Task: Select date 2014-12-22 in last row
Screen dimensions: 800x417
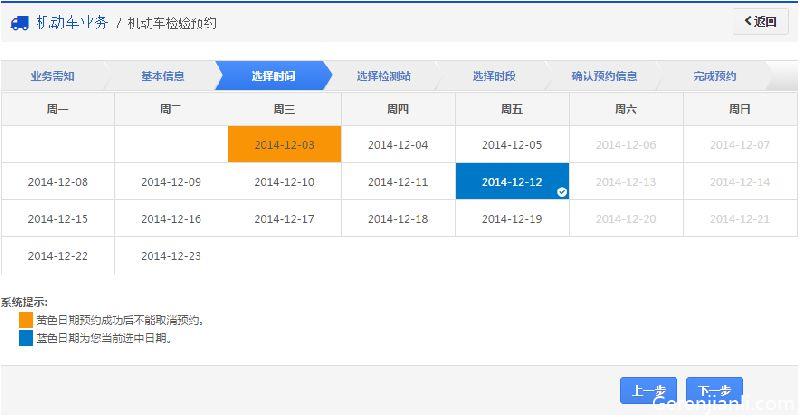Action: 58,256
